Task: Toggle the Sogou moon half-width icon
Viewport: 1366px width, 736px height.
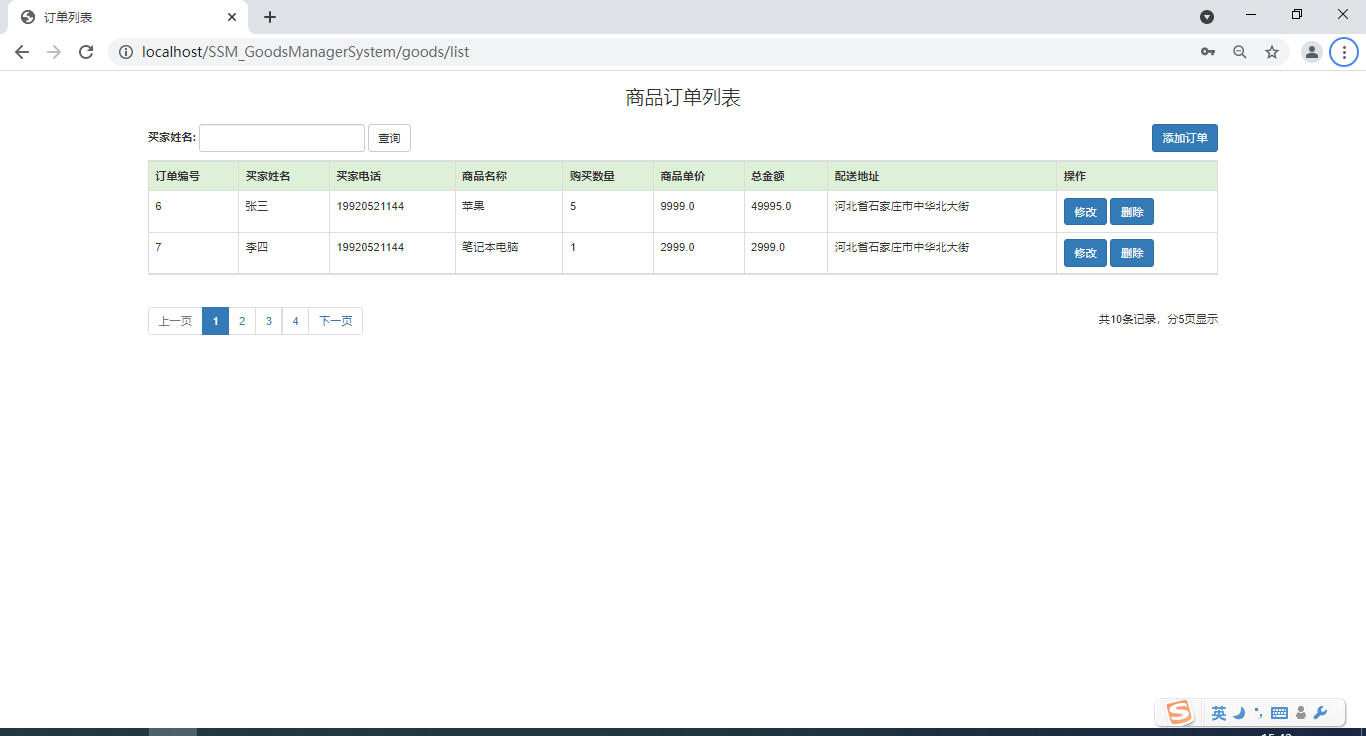Action: [x=1239, y=713]
